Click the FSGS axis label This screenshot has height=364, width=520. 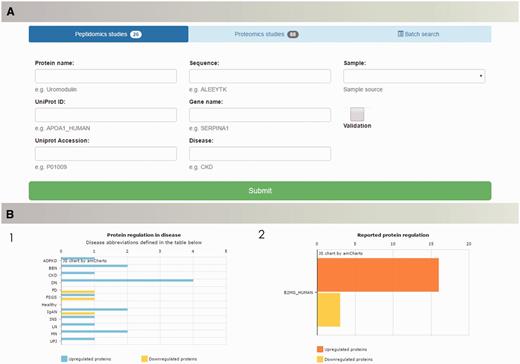pyautogui.click(x=51, y=297)
